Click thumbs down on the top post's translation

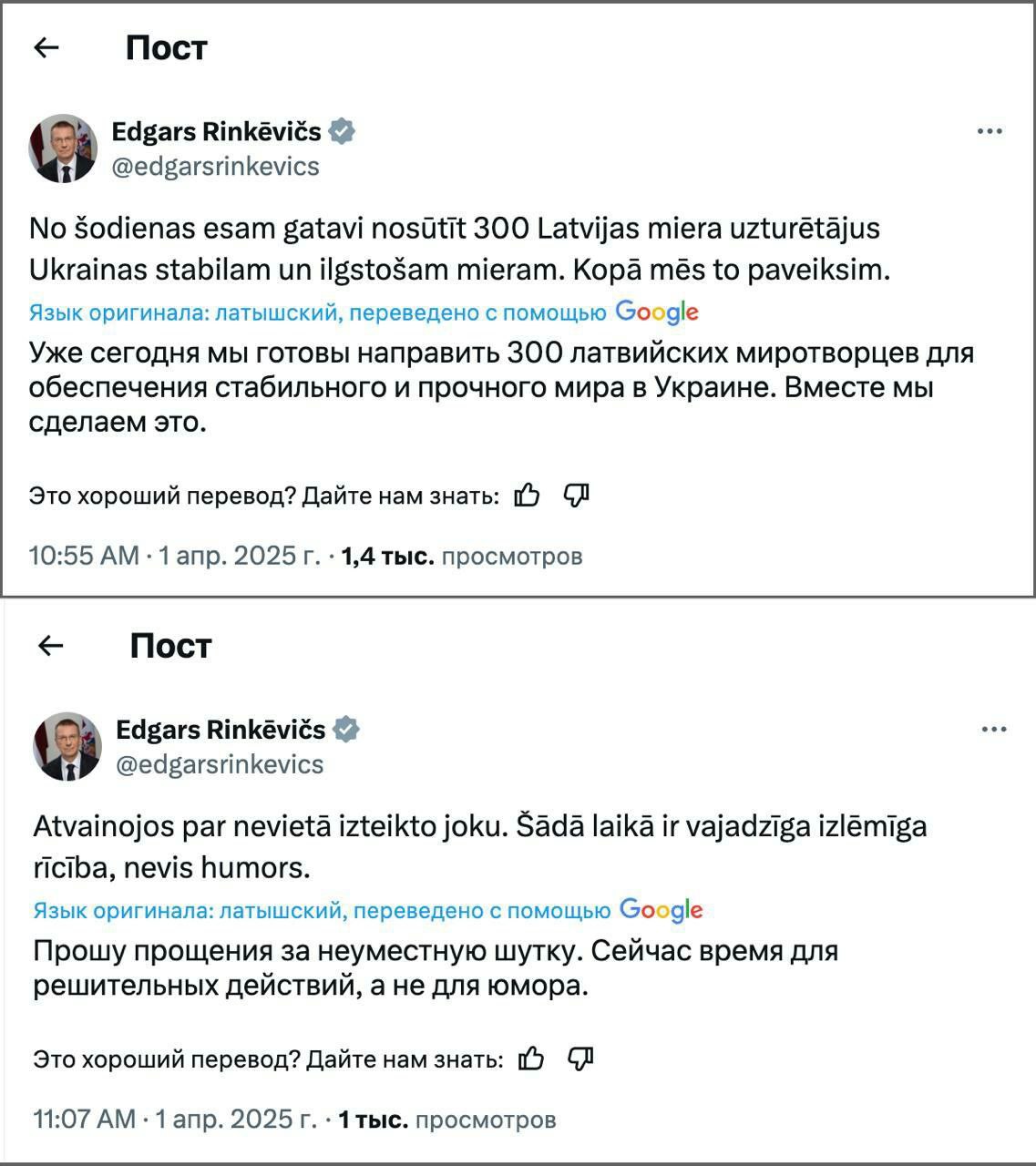[x=576, y=496]
